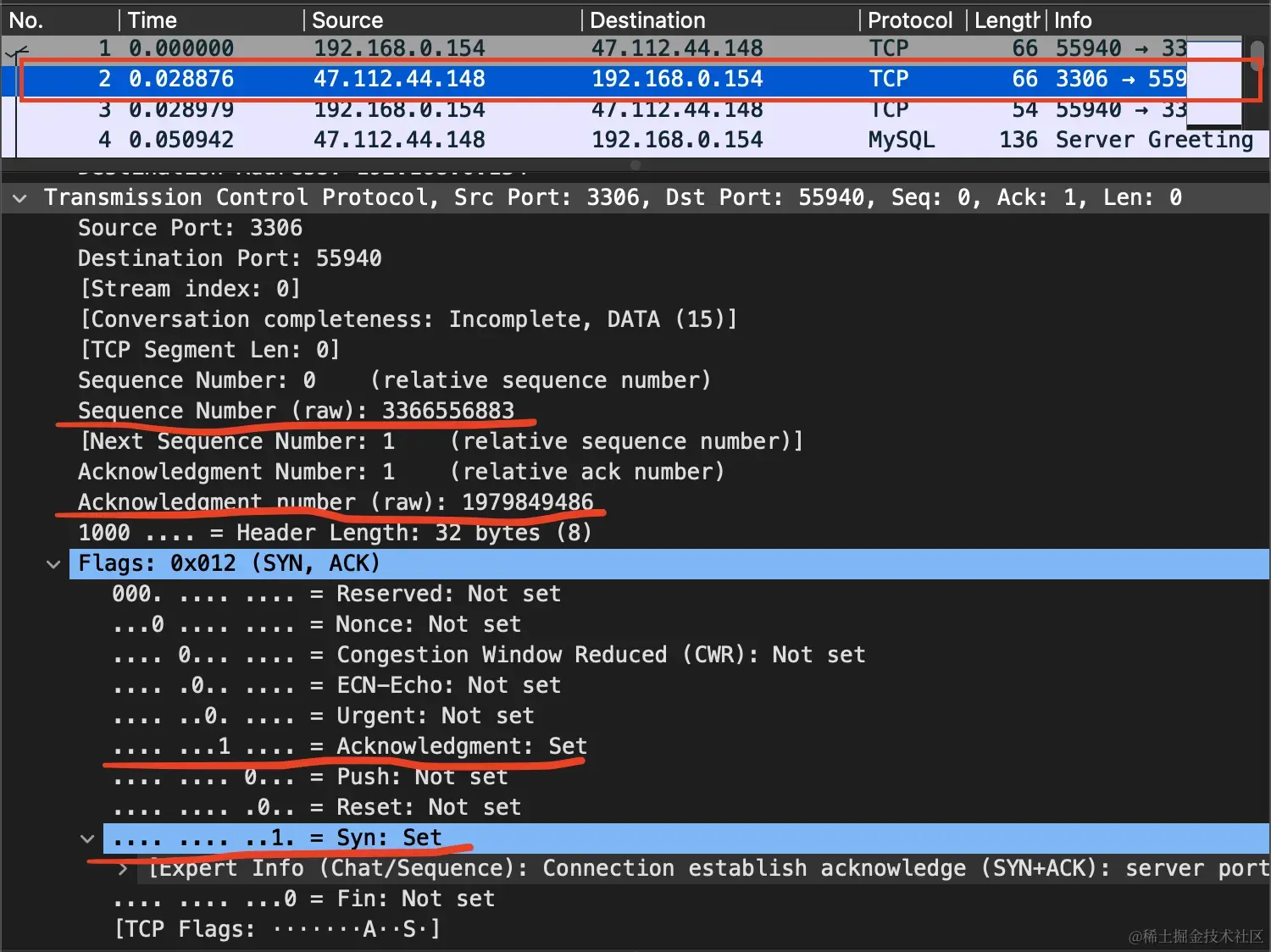1271x952 pixels.
Task: Select Sequence Number (raw): 3366556883
Action: click(296, 411)
